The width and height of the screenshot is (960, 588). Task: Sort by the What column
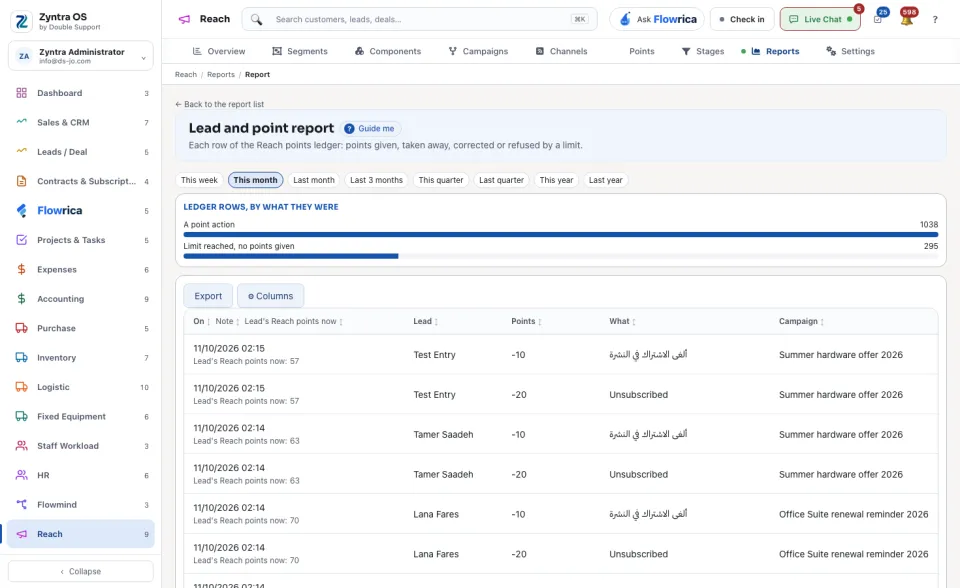(x=622, y=322)
